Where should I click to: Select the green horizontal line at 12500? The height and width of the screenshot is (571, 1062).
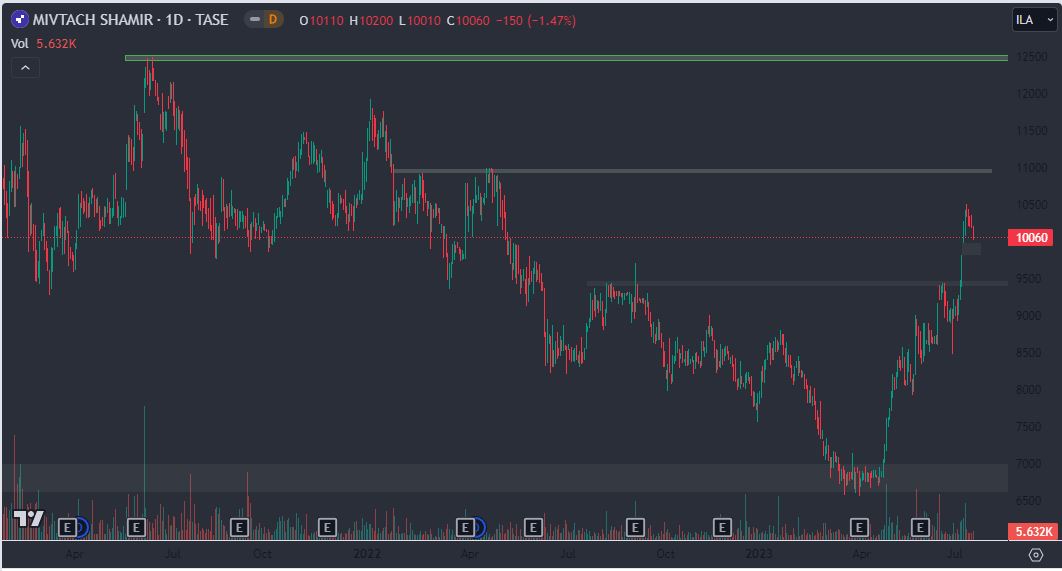(x=566, y=58)
